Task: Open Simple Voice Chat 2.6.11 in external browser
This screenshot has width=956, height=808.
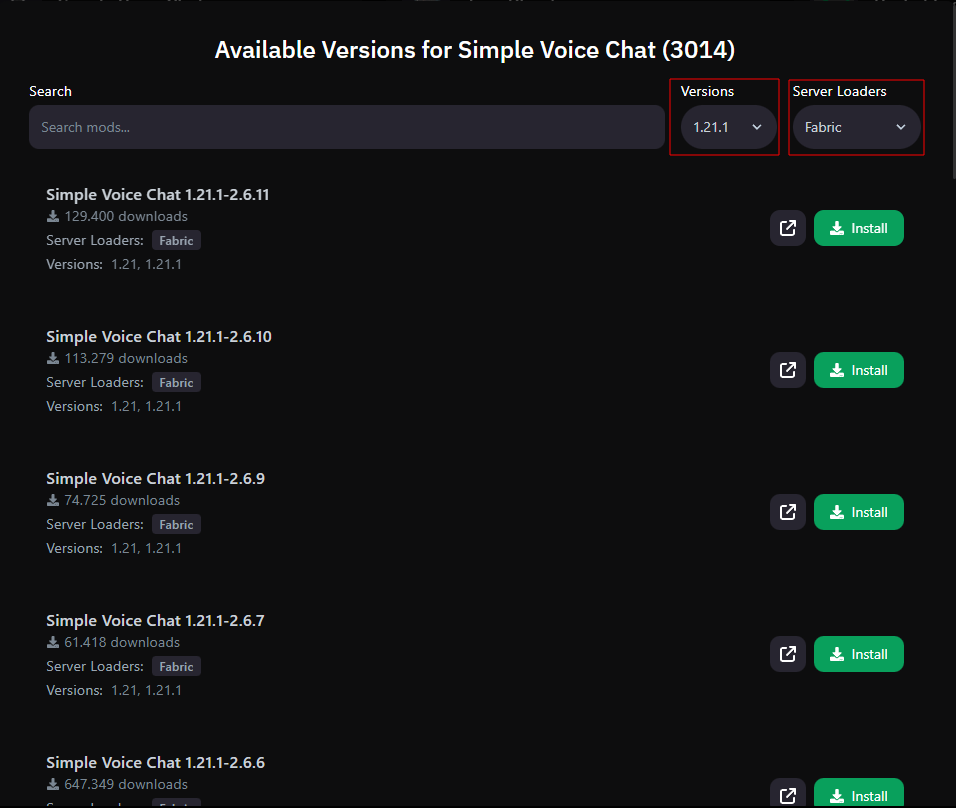Action: (788, 228)
